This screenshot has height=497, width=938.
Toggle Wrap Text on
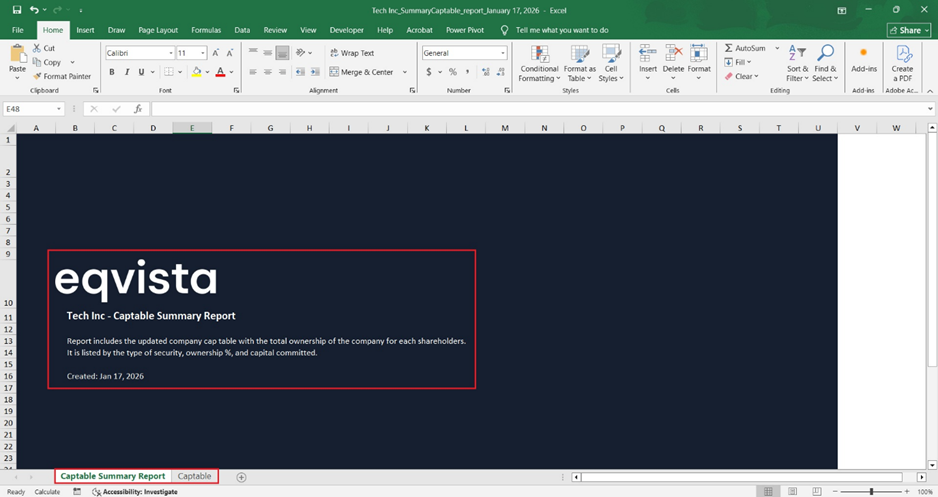point(350,53)
